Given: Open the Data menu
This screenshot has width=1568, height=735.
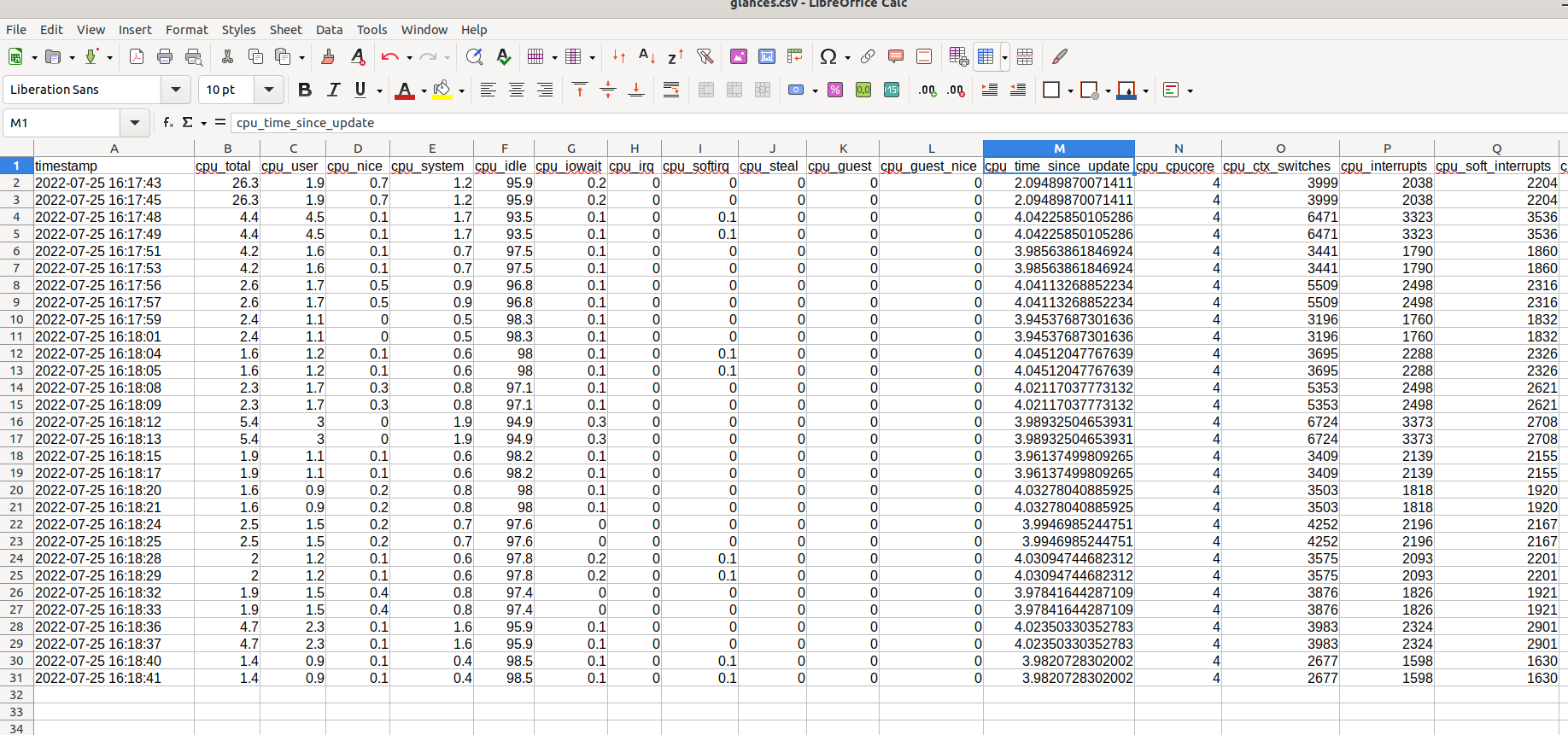Looking at the screenshot, I should [x=329, y=29].
